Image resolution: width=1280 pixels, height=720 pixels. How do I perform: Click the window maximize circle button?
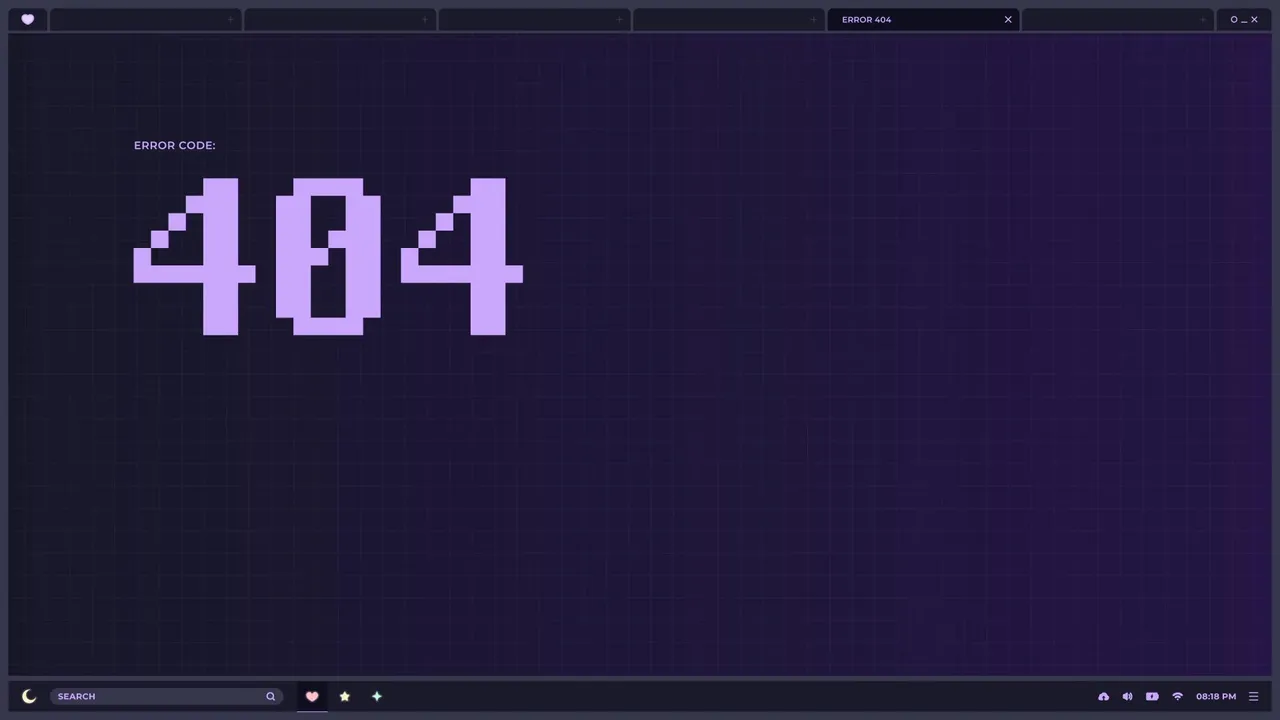pyautogui.click(x=1234, y=19)
